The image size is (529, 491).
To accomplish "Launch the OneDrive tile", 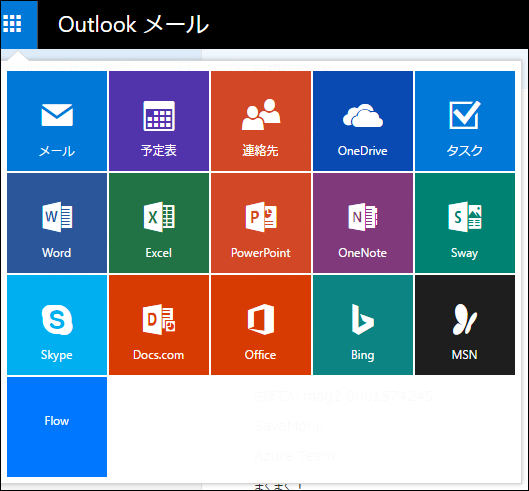I will pos(363,121).
